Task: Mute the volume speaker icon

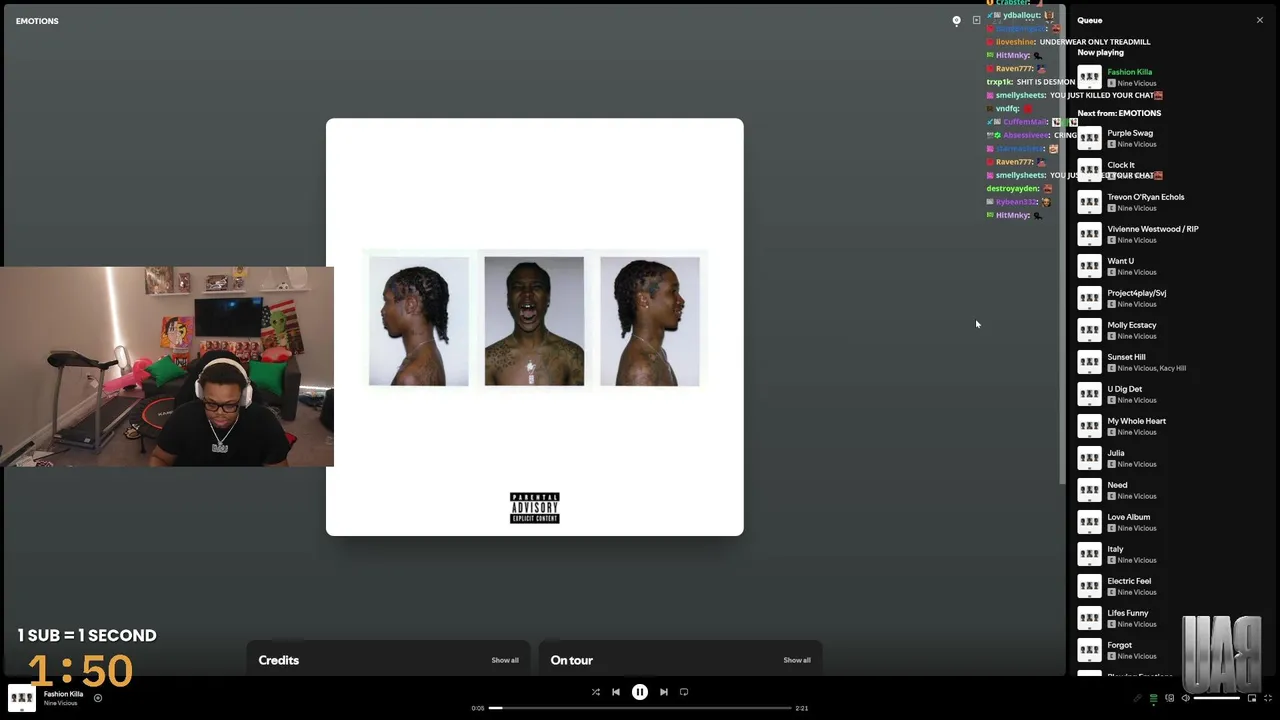Action: [x=1186, y=698]
